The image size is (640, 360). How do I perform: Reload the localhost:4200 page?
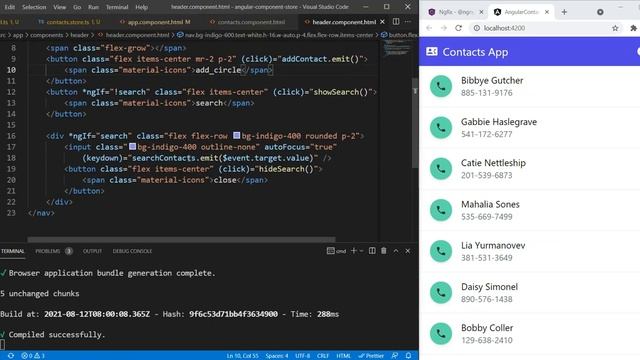458,28
